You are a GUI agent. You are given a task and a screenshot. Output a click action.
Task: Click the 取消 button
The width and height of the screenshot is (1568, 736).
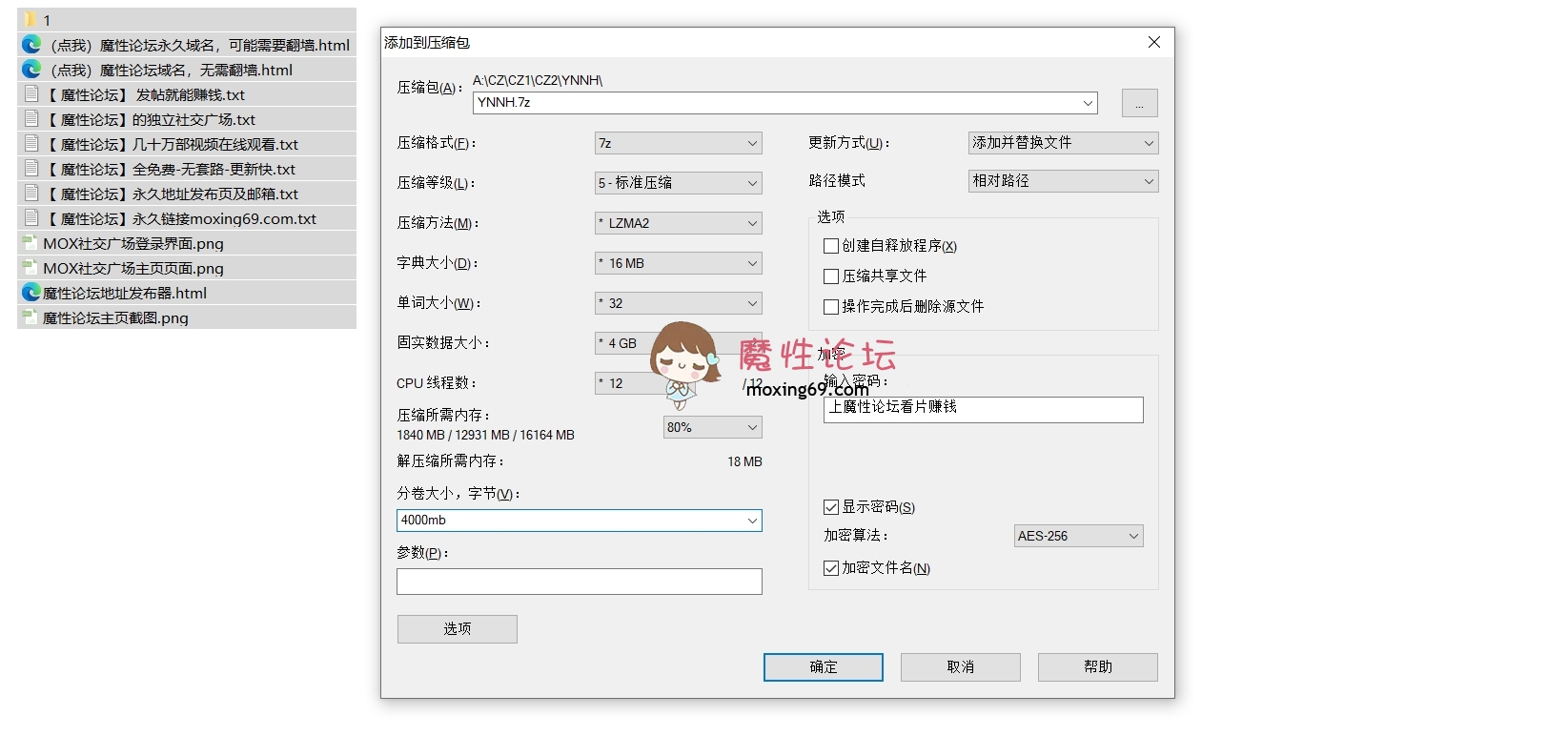point(960,667)
